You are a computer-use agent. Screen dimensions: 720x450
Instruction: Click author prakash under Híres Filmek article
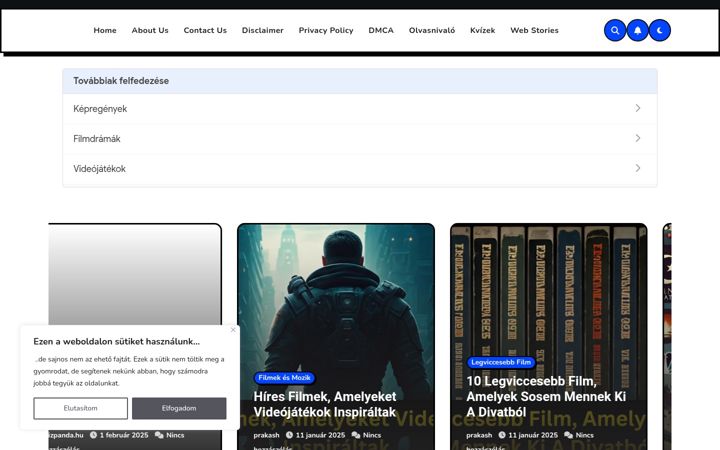tap(266, 435)
